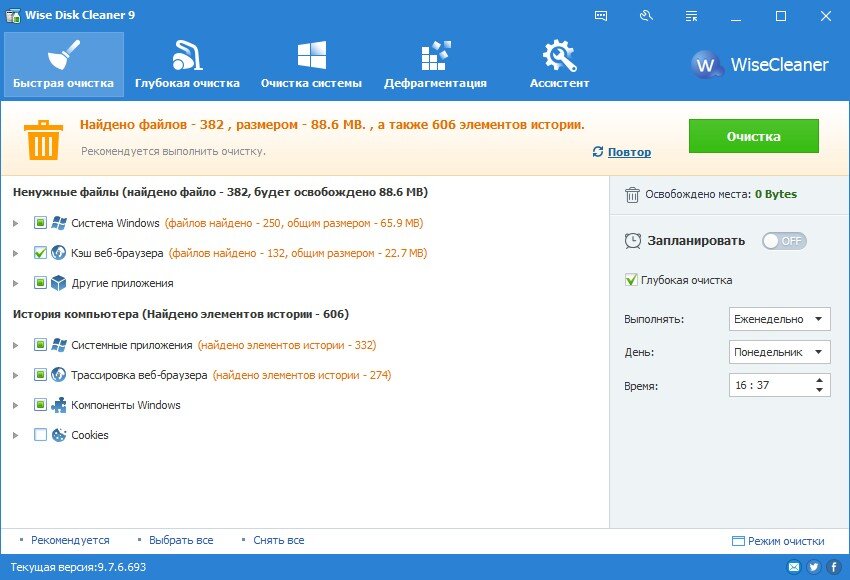Check the Cookies checkbox
This screenshot has height=580, width=850.
[x=40, y=435]
